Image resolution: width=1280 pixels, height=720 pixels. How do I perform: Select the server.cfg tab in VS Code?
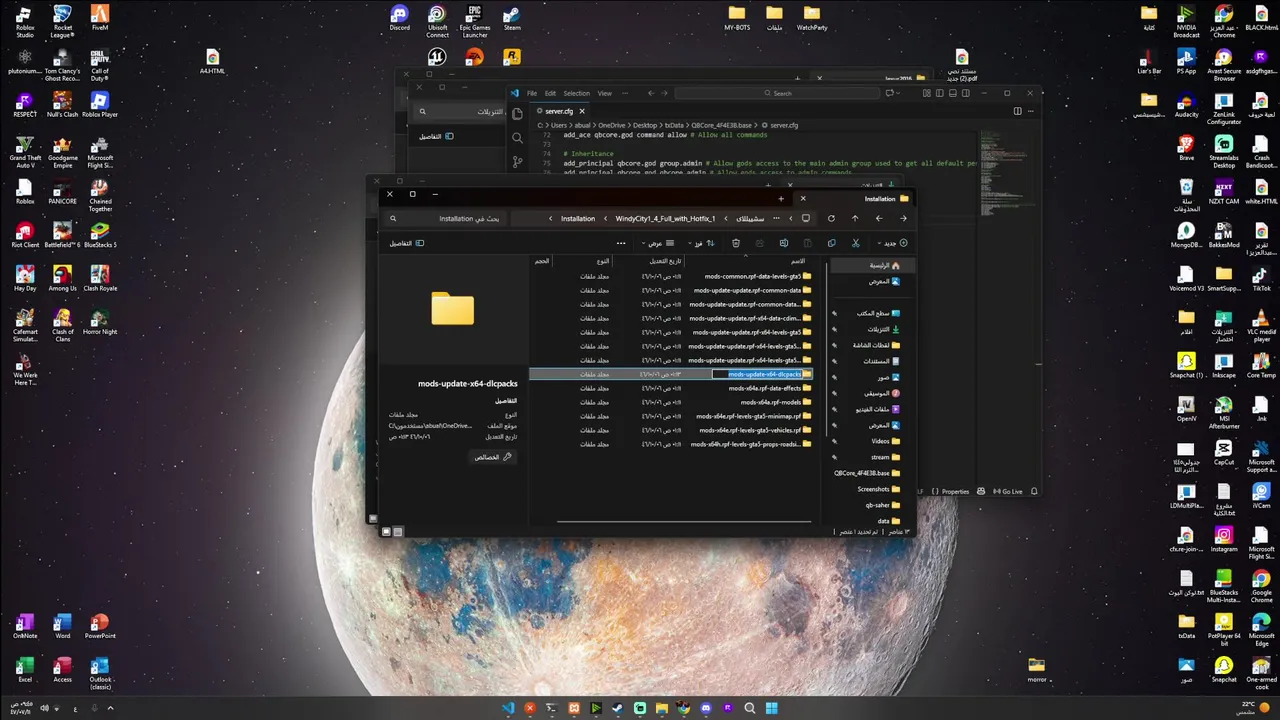pyautogui.click(x=560, y=111)
